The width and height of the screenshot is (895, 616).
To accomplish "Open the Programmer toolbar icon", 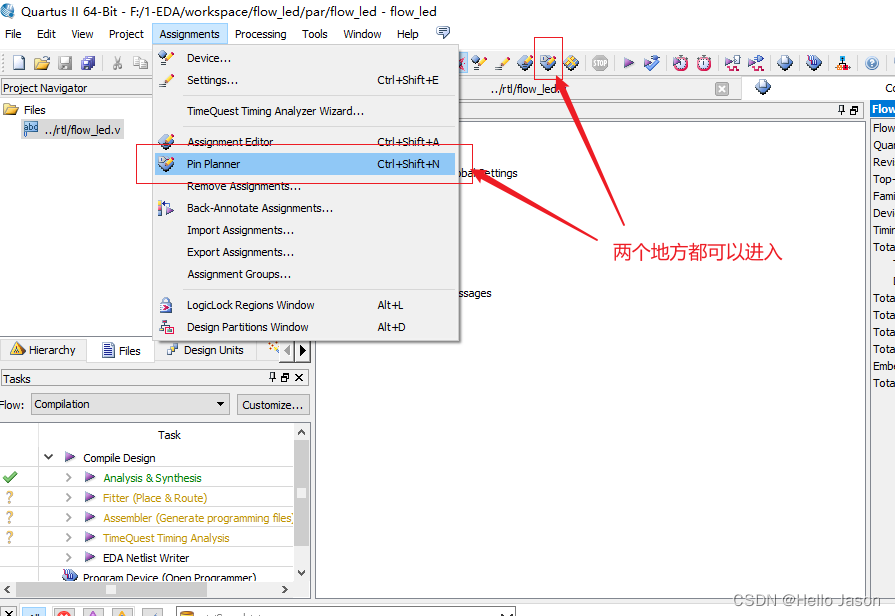I will tap(814, 63).
